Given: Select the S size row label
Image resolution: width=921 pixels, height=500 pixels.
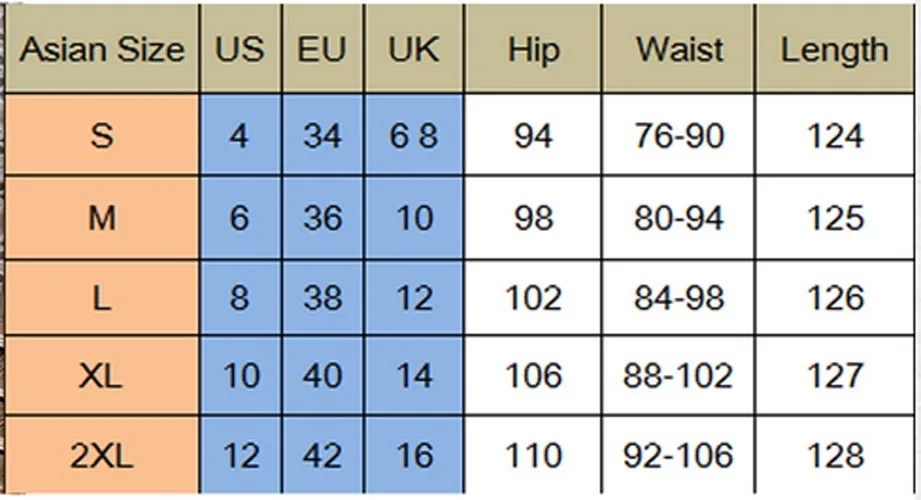Looking at the screenshot, I should 102,134.
